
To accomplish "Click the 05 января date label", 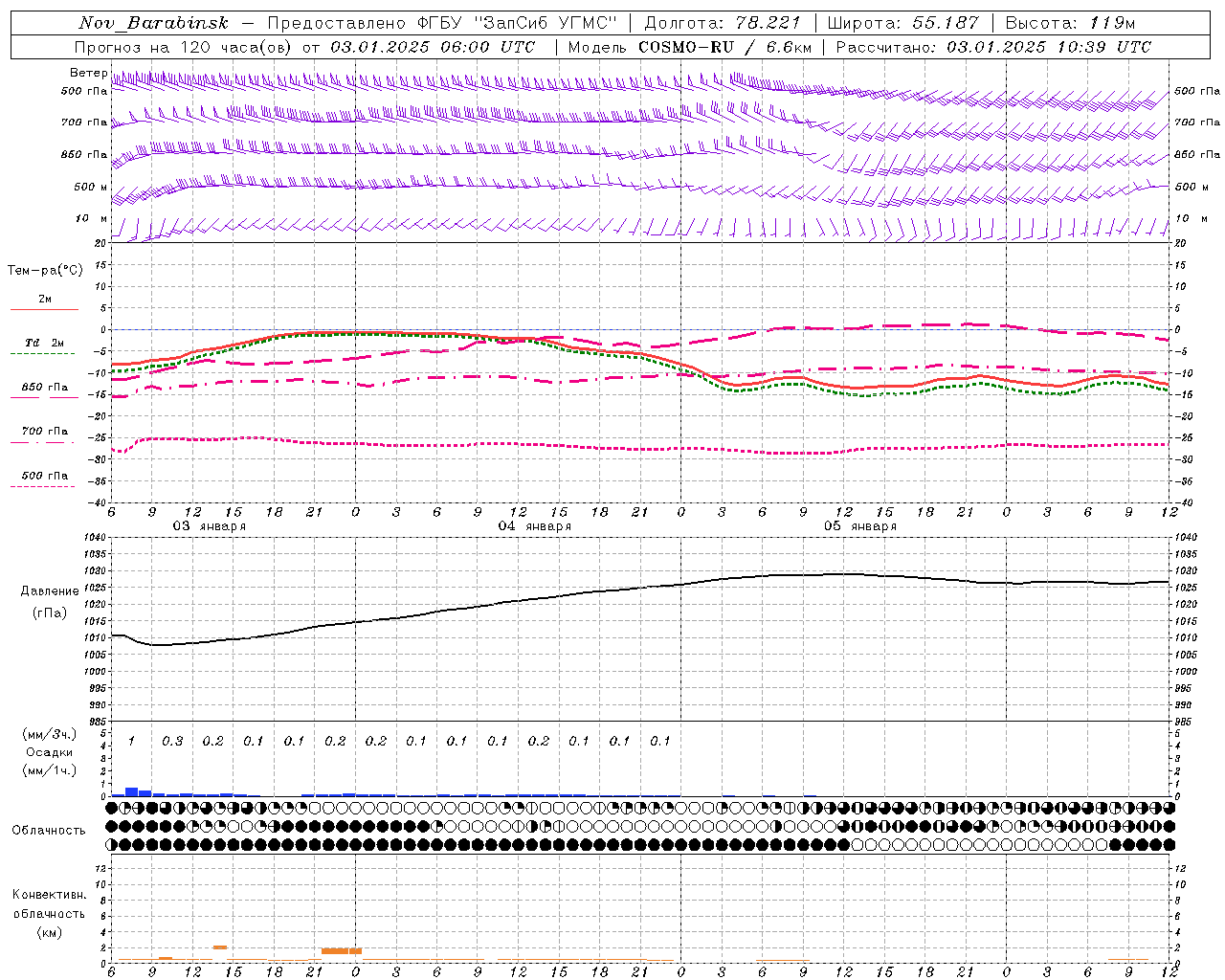I will (x=859, y=526).
